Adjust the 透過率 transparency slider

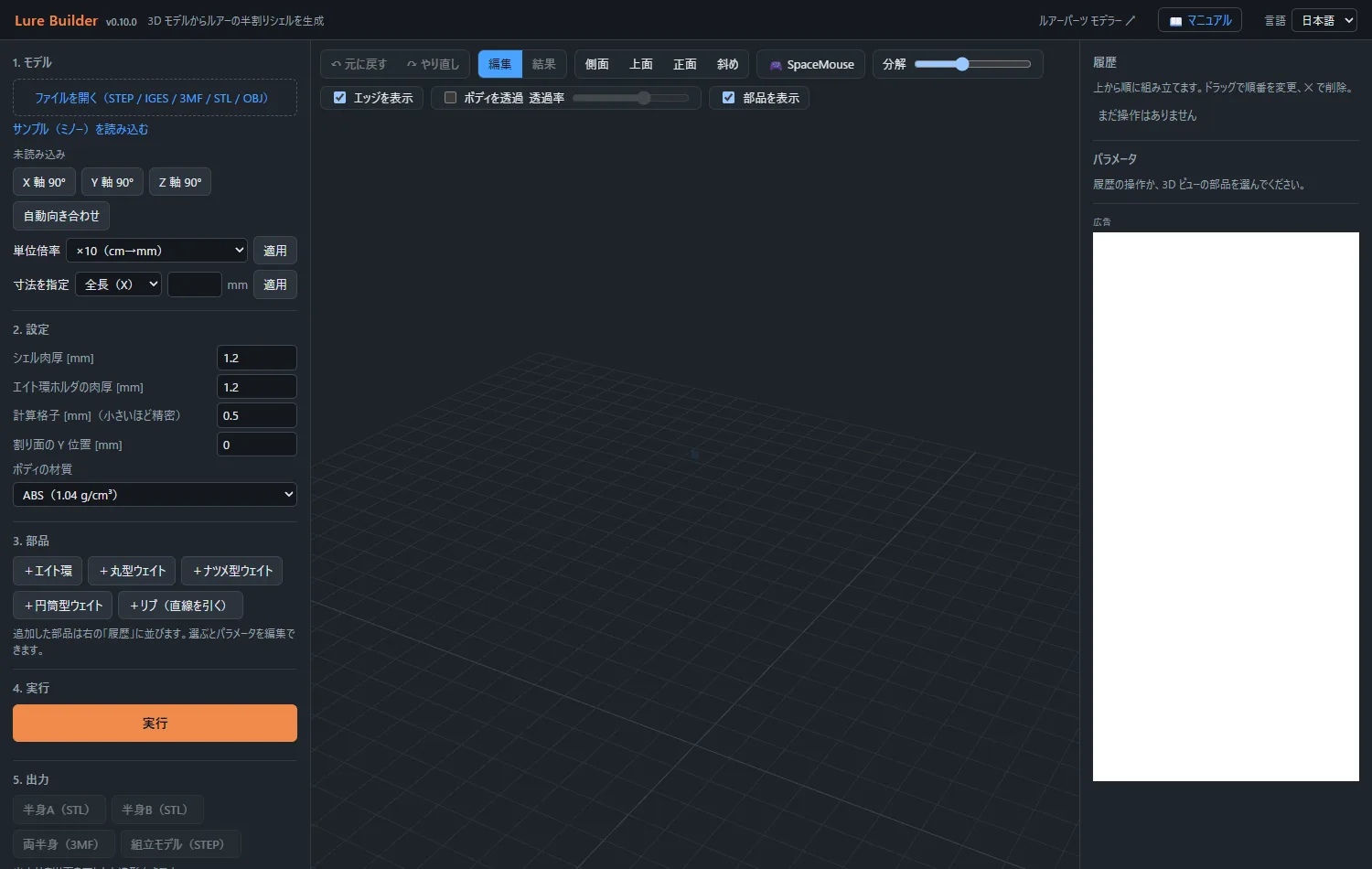[x=631, y=98]
